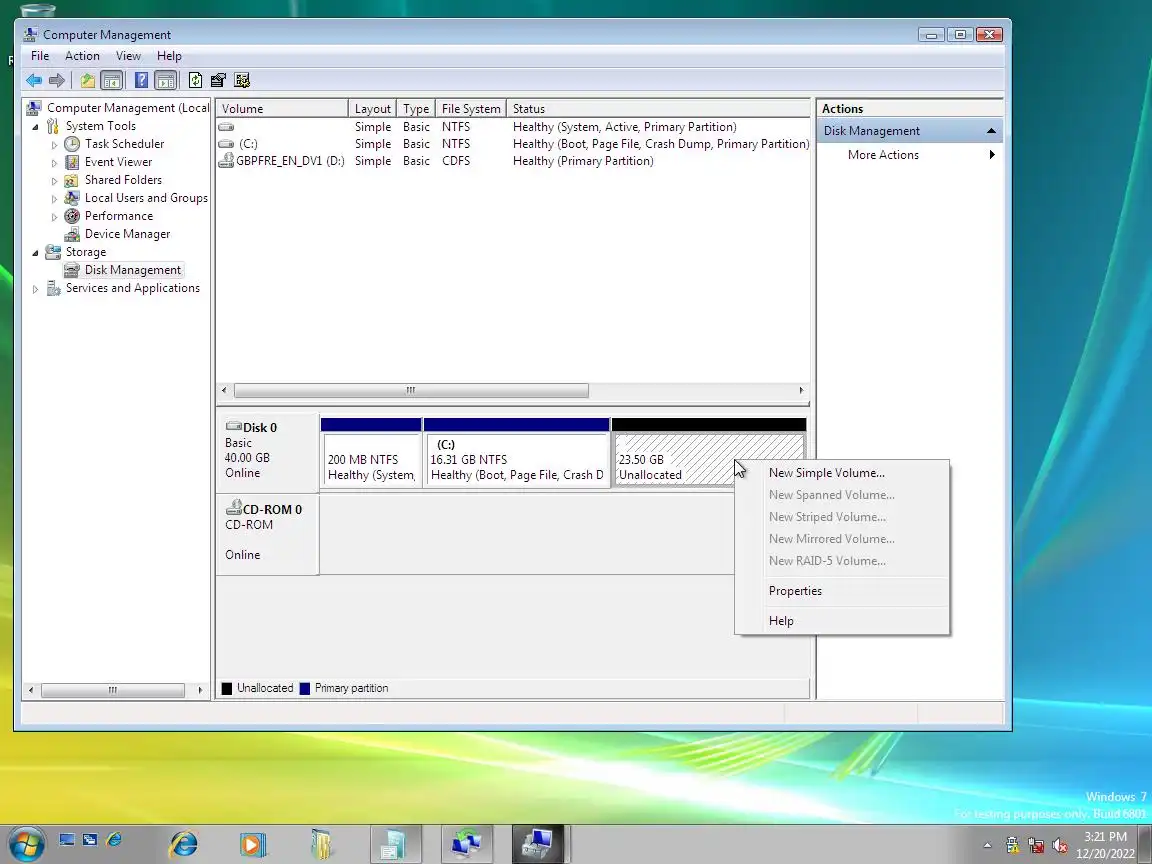Click the muted volume tray icon
1152x864 pixels.
pyautogui.click(x=1059, y=846)
